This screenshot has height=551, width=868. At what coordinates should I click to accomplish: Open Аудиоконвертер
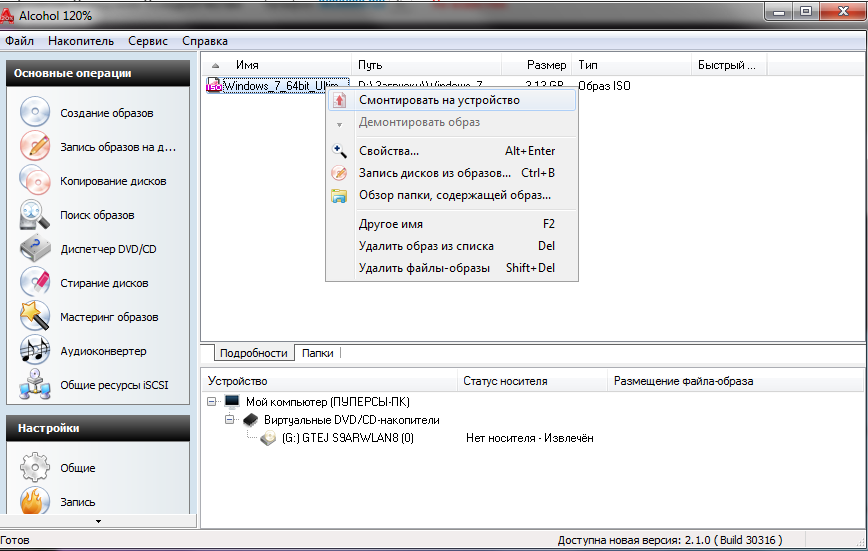point(103,351)
